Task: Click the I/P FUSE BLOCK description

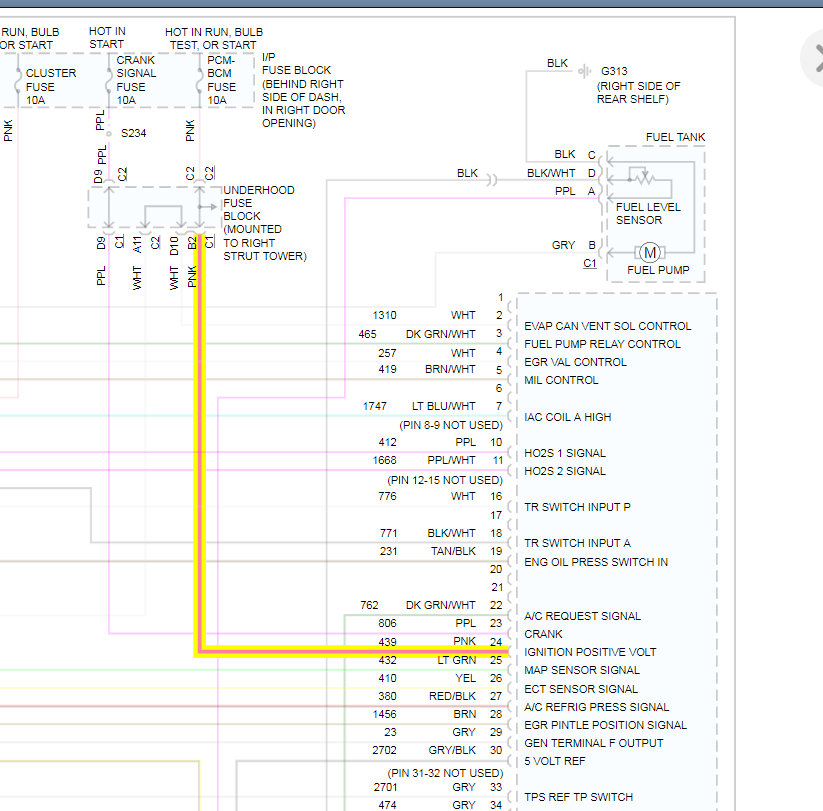Action: (303, 90)
